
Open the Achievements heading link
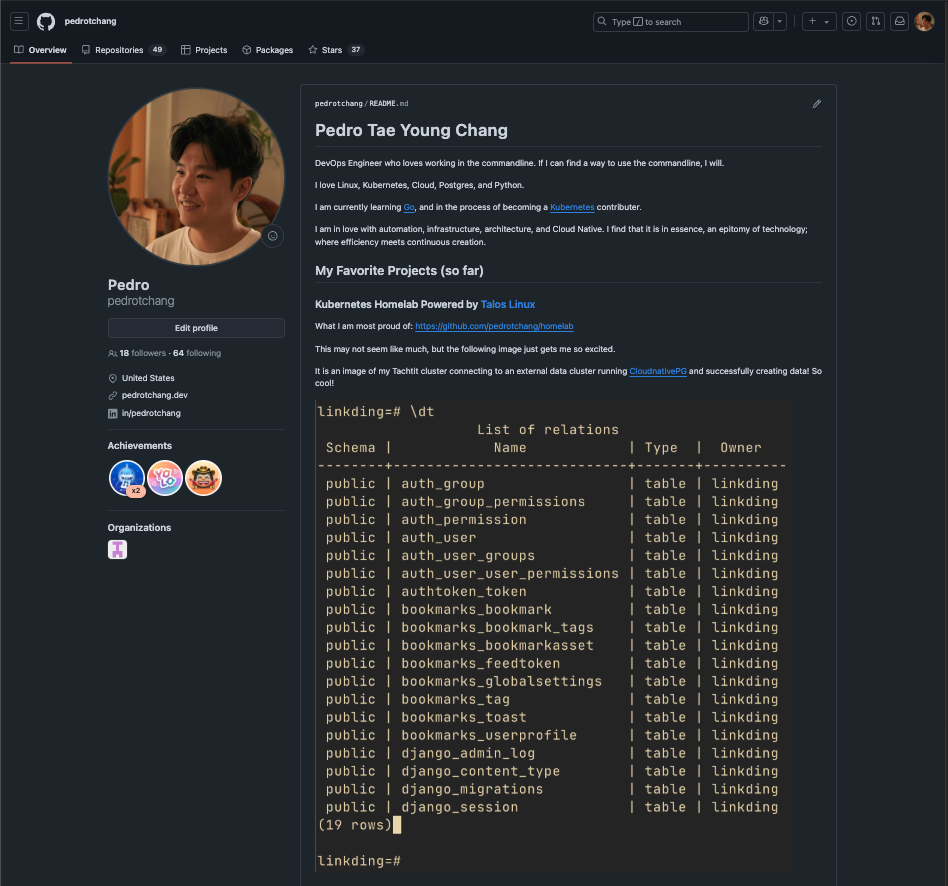[140, 446]
